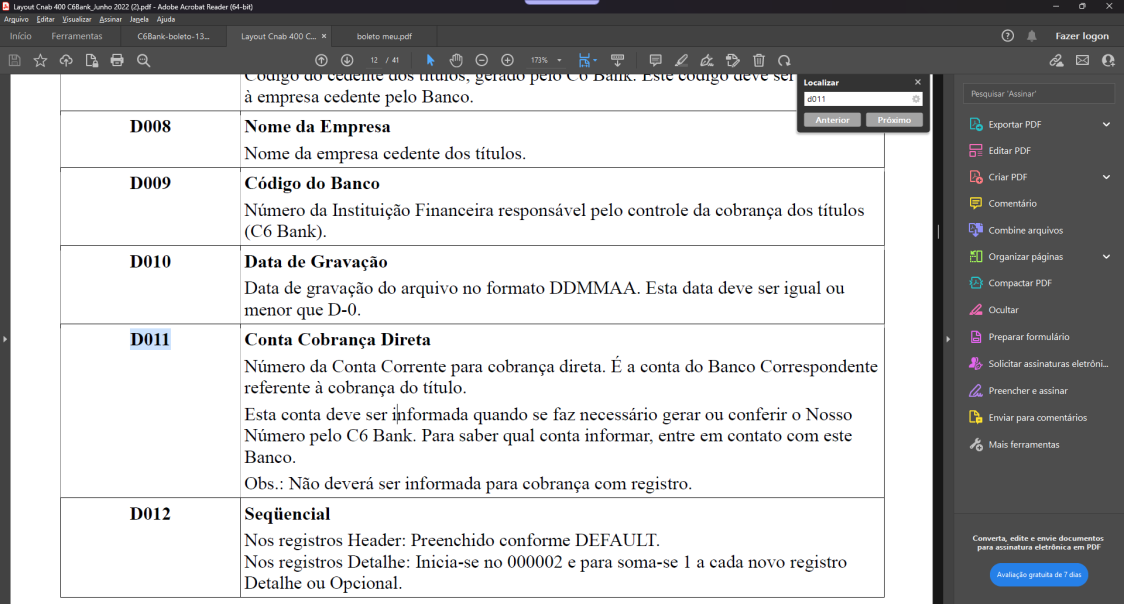Select the arrow selection tool
Image resolution: width=1124 pixels, height=604 pixels.
point(430,60)
